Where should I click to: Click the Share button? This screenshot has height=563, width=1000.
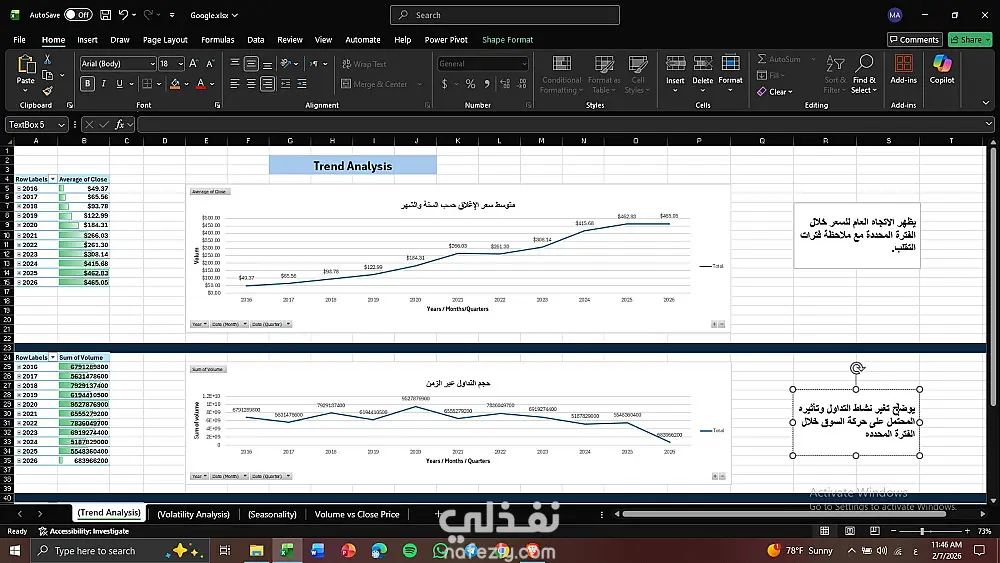pyautogui.click(x=969, y=40)
